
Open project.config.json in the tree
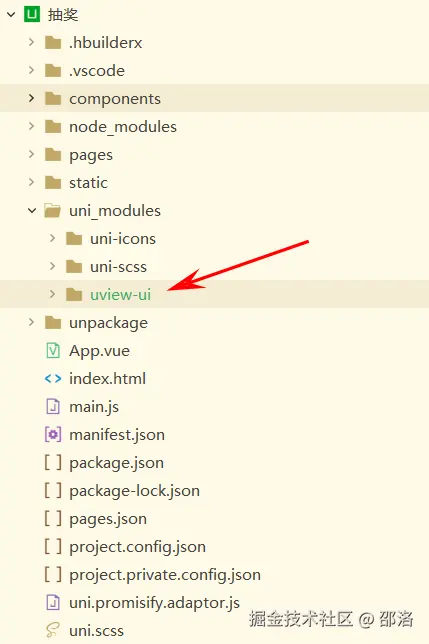coord(138,547)
